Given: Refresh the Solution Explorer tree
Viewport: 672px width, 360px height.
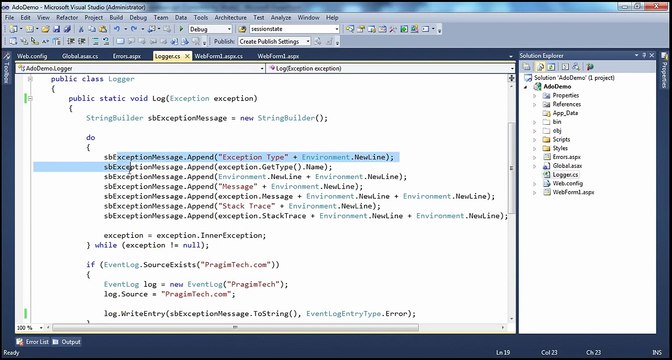Looking at the screenshot, I should pyautogui.click(x=552, y=67).
